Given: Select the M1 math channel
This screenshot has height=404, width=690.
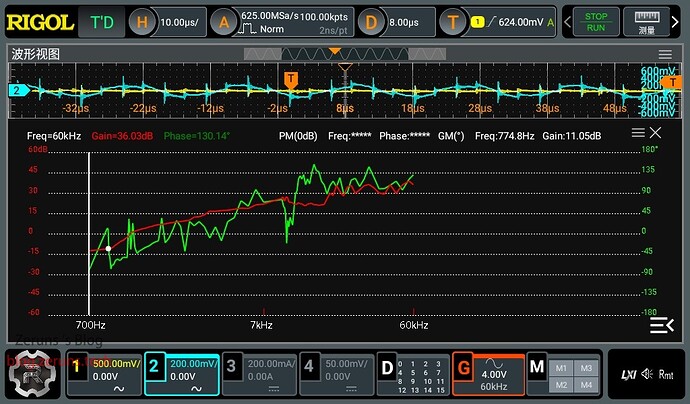Looking at the screenshot, I should 561,365.
